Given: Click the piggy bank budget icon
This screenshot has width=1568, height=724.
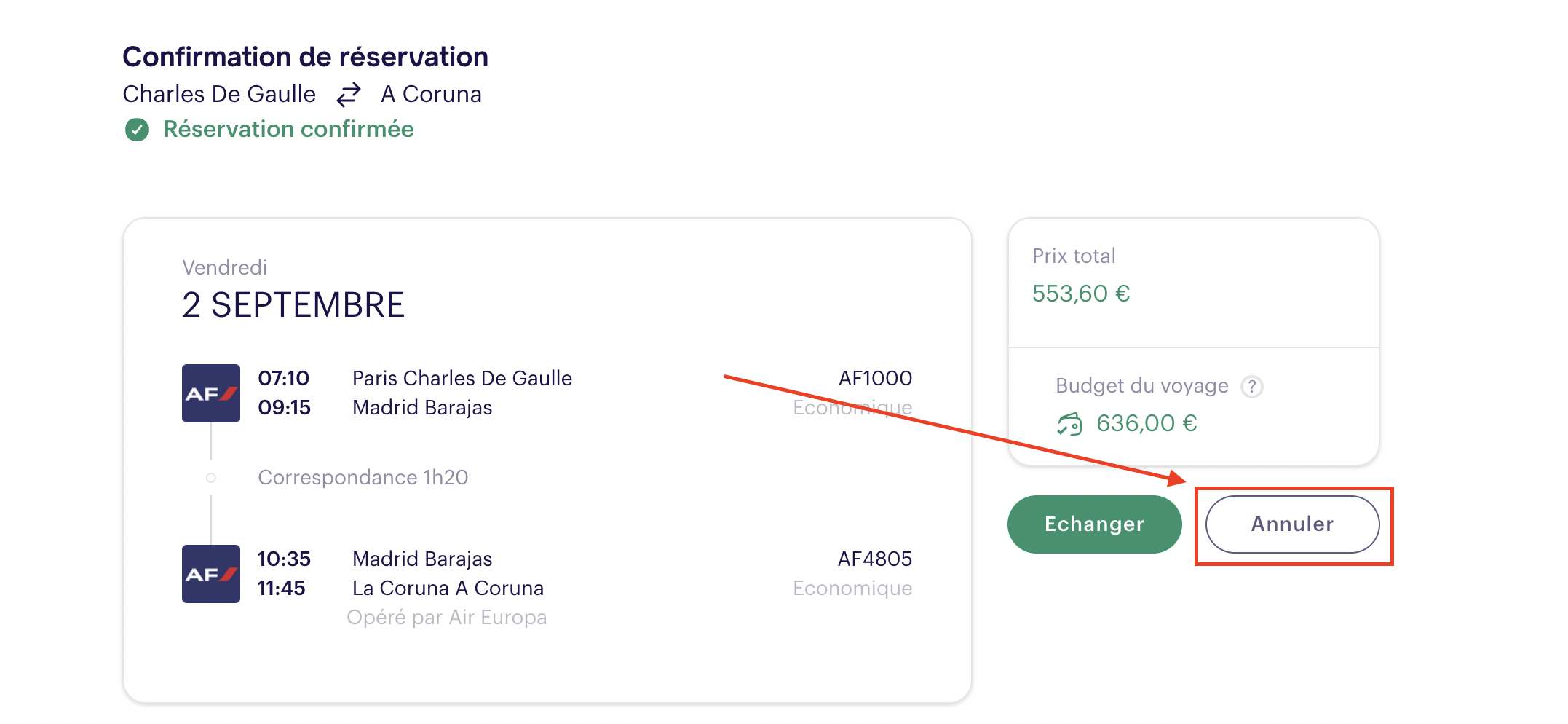Looking at the screenshot, I should (1069, 424).
